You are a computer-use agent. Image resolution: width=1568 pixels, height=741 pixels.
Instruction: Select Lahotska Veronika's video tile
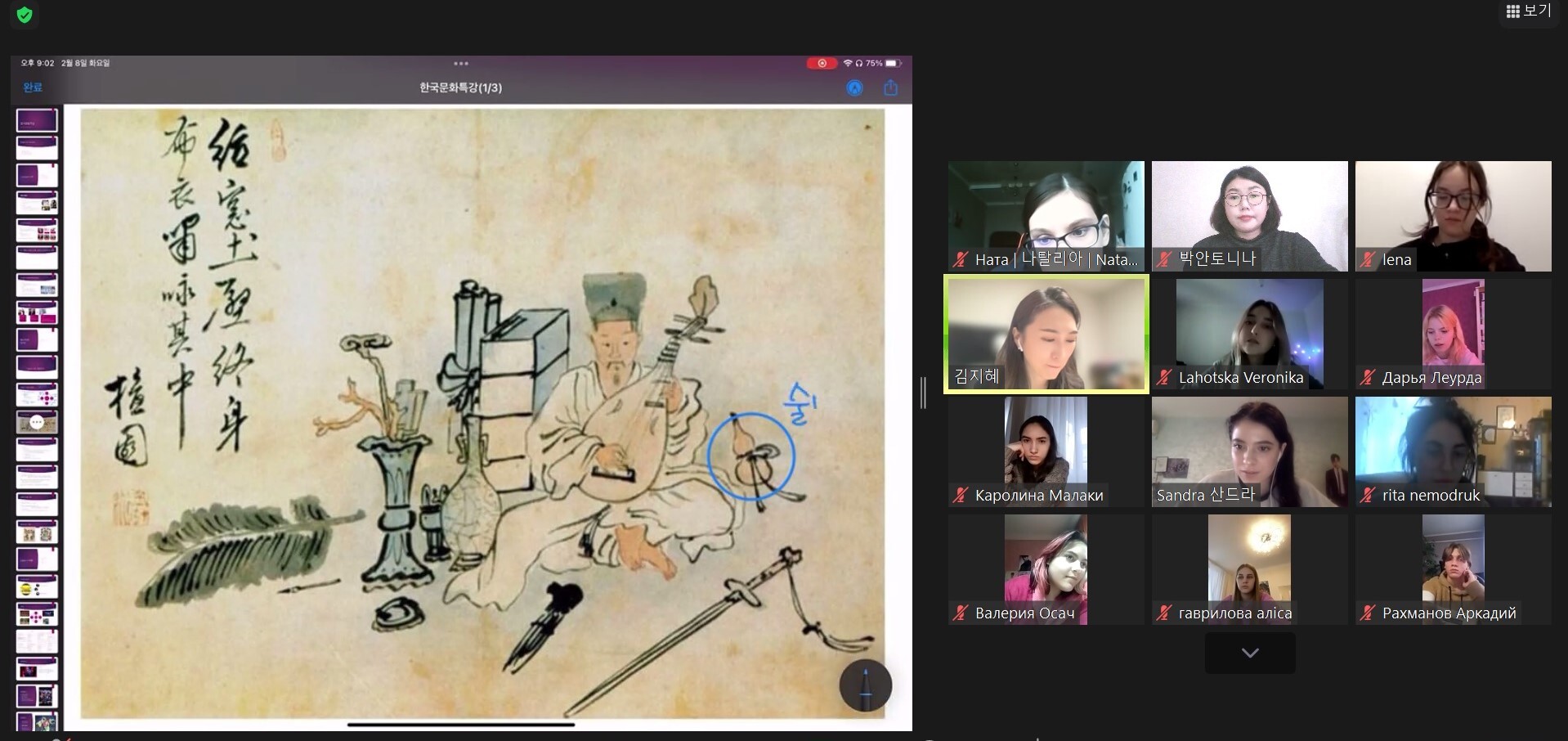1250,334
